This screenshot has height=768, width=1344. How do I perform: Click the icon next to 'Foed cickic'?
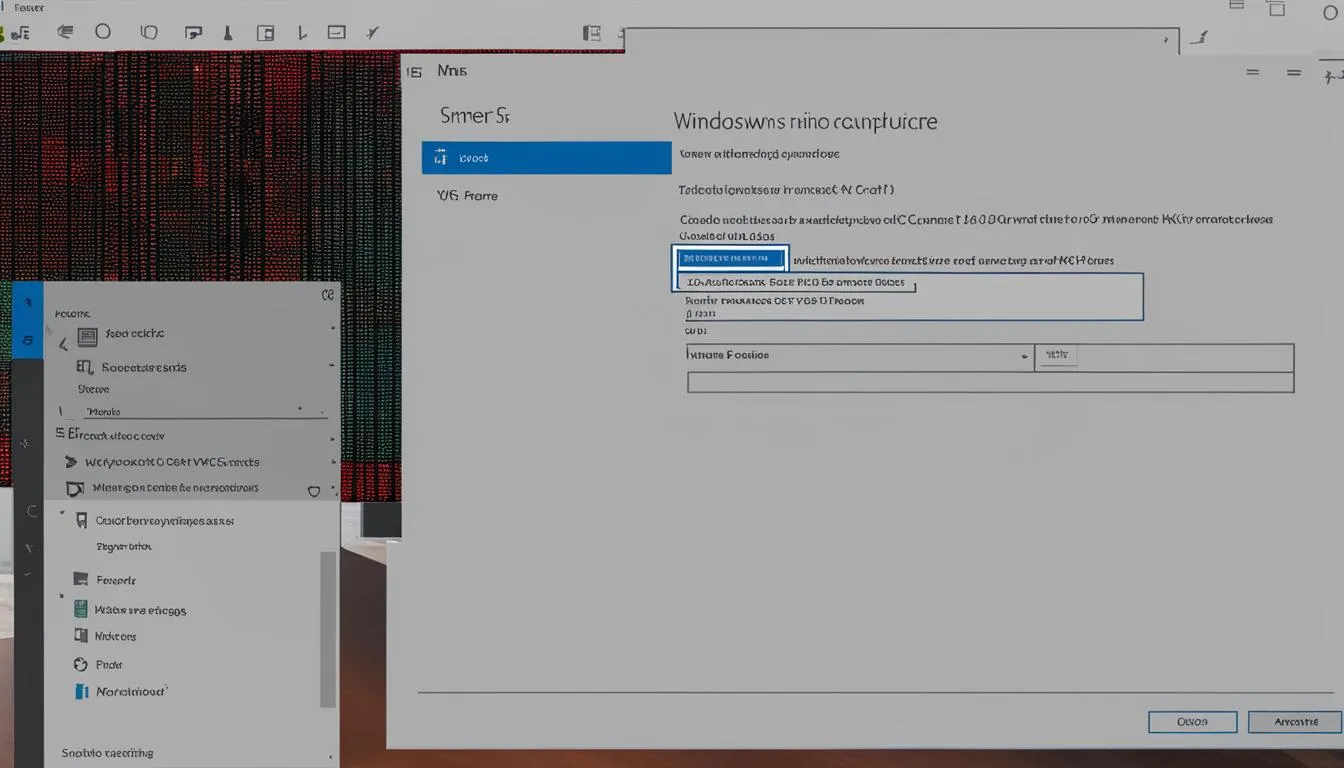87,336
